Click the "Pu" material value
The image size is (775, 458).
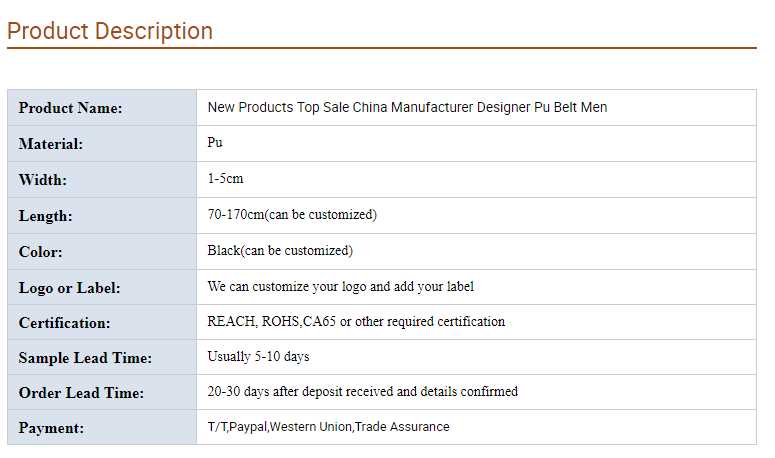coord(215,143)
